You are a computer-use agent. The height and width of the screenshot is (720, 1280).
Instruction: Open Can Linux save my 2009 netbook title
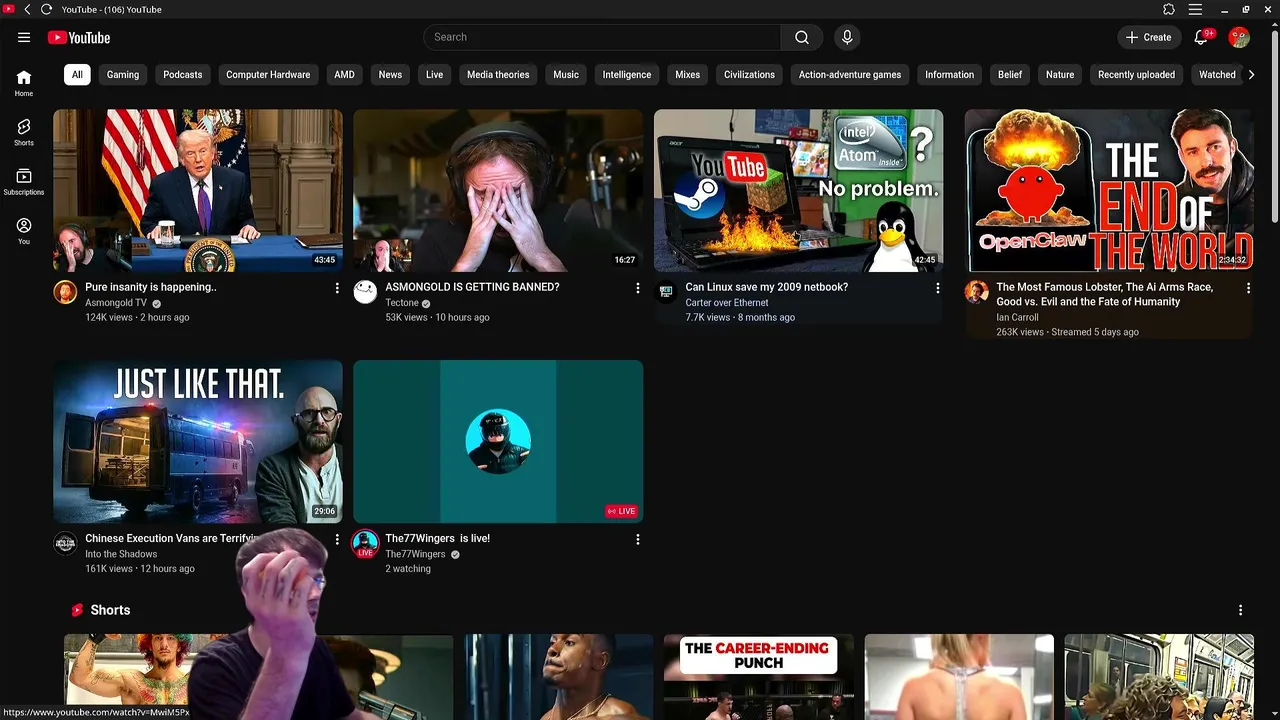(x=766, y=287)
